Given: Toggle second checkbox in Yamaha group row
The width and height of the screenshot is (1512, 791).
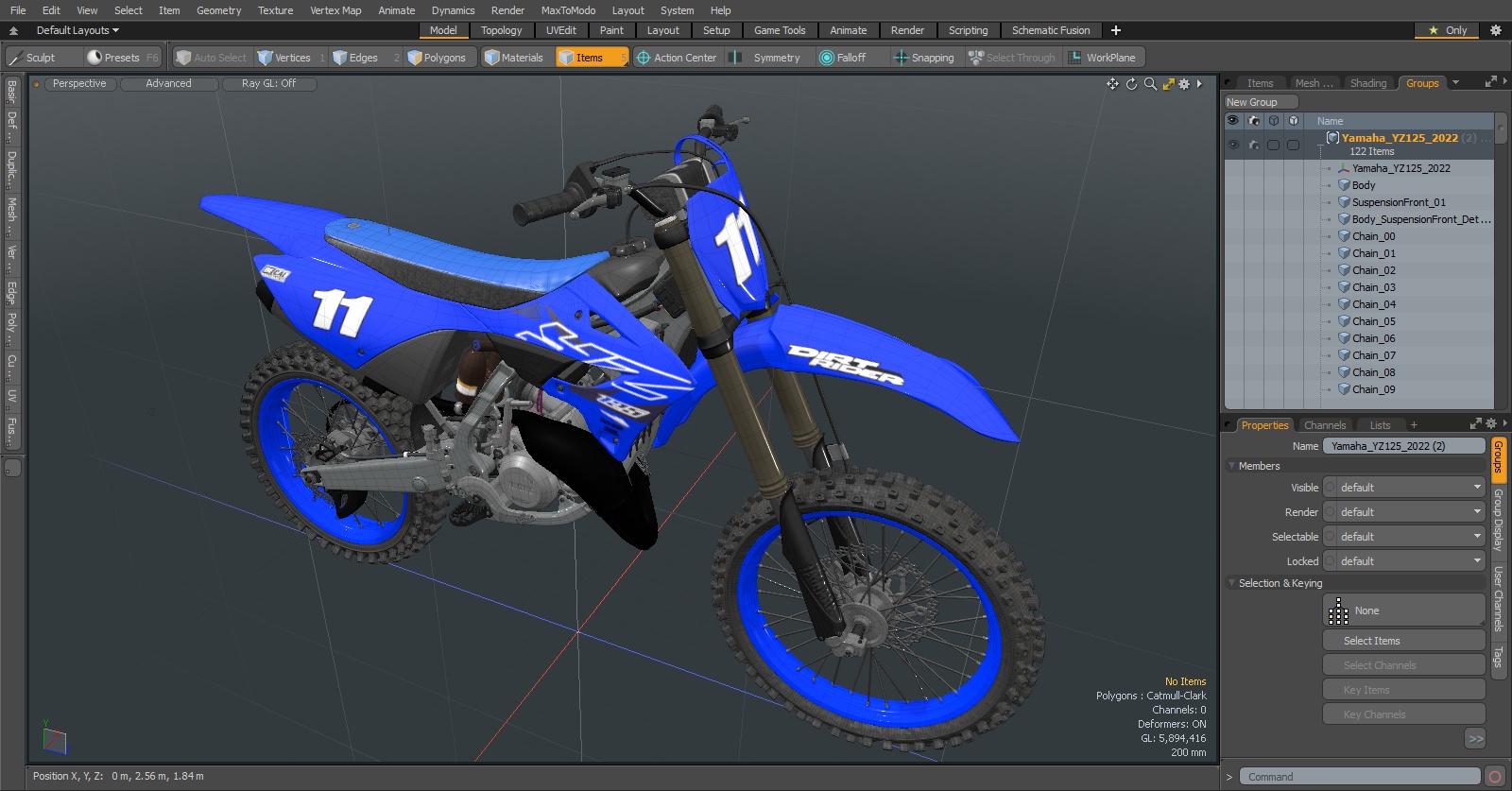Looking at the screenshot, I should point(1293,145).
